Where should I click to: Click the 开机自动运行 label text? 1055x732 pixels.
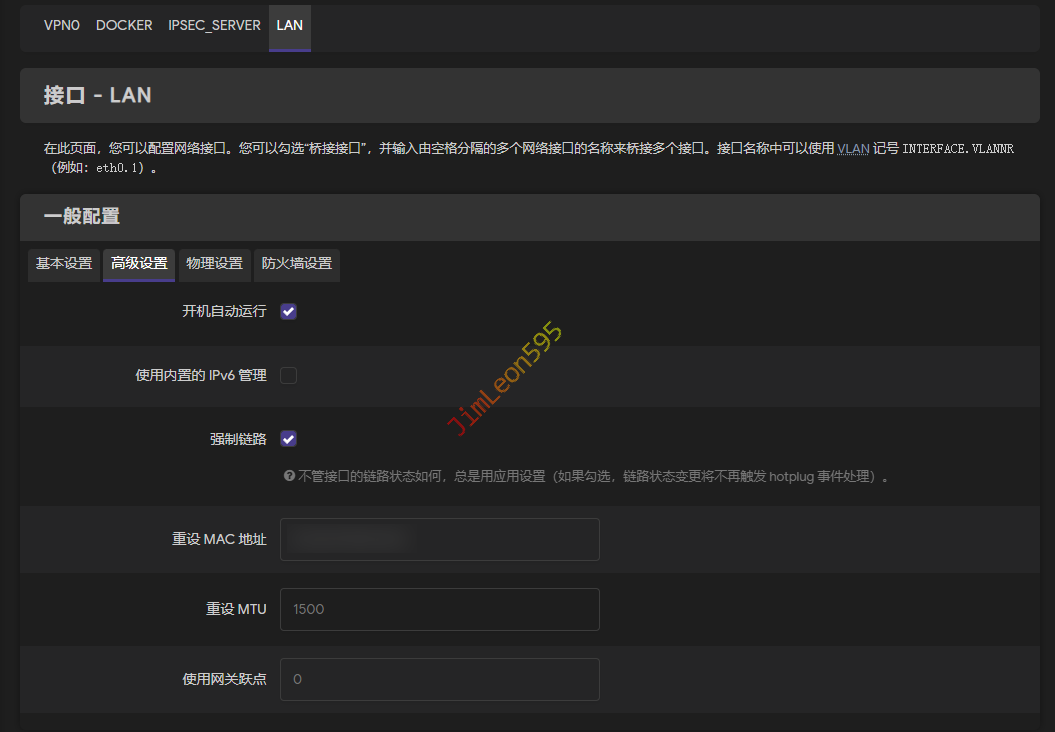coord(224,311)
